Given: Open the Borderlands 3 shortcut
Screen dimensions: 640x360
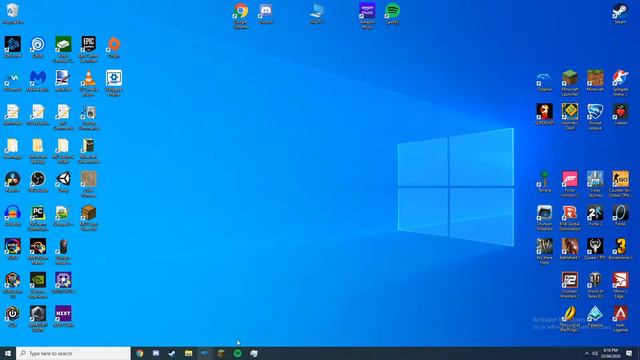Looking at the screenshot, I should [620, 249].
